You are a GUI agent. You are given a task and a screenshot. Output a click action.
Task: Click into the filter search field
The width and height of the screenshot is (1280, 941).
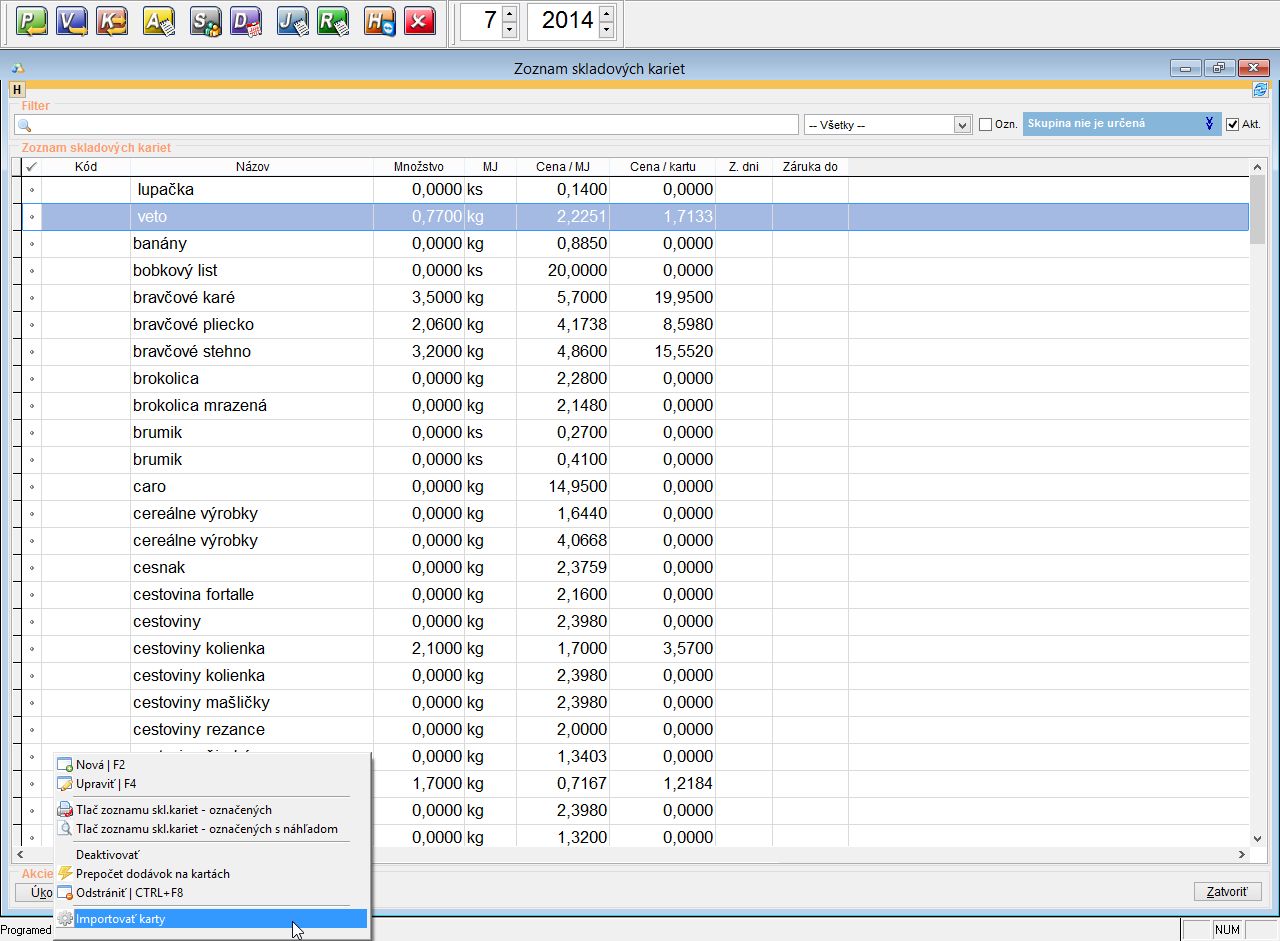point(406,125)
